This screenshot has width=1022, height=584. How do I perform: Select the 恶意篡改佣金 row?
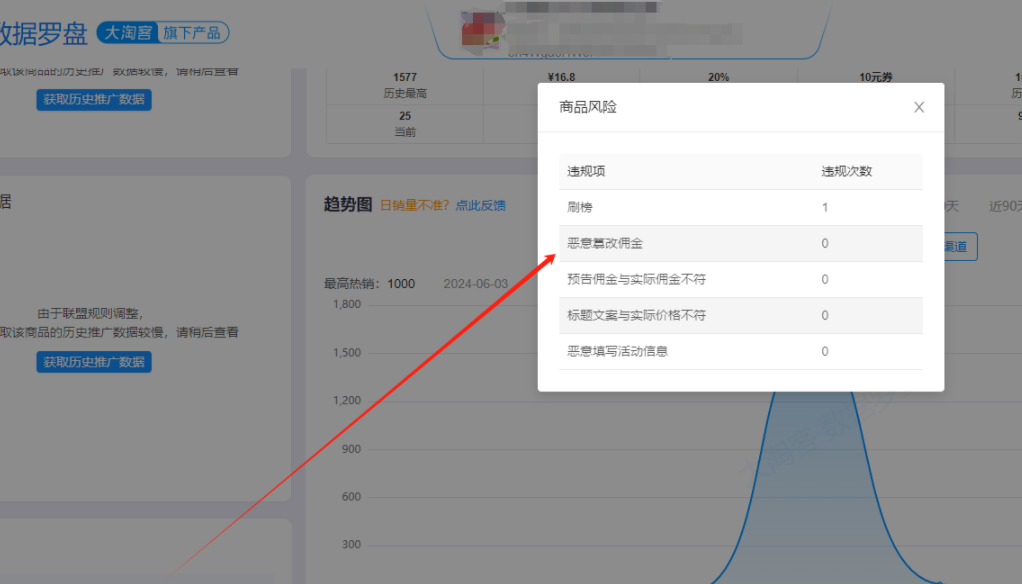740,243
